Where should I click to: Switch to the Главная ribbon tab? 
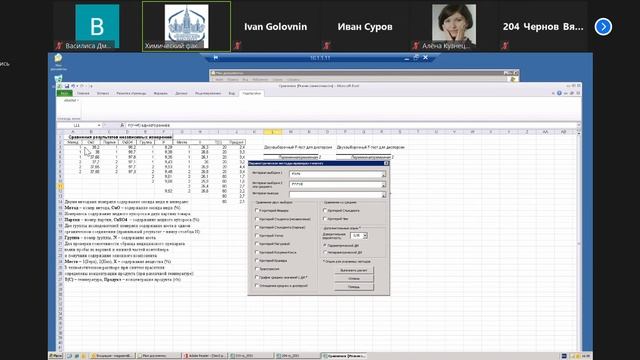[x=83, y=93]
